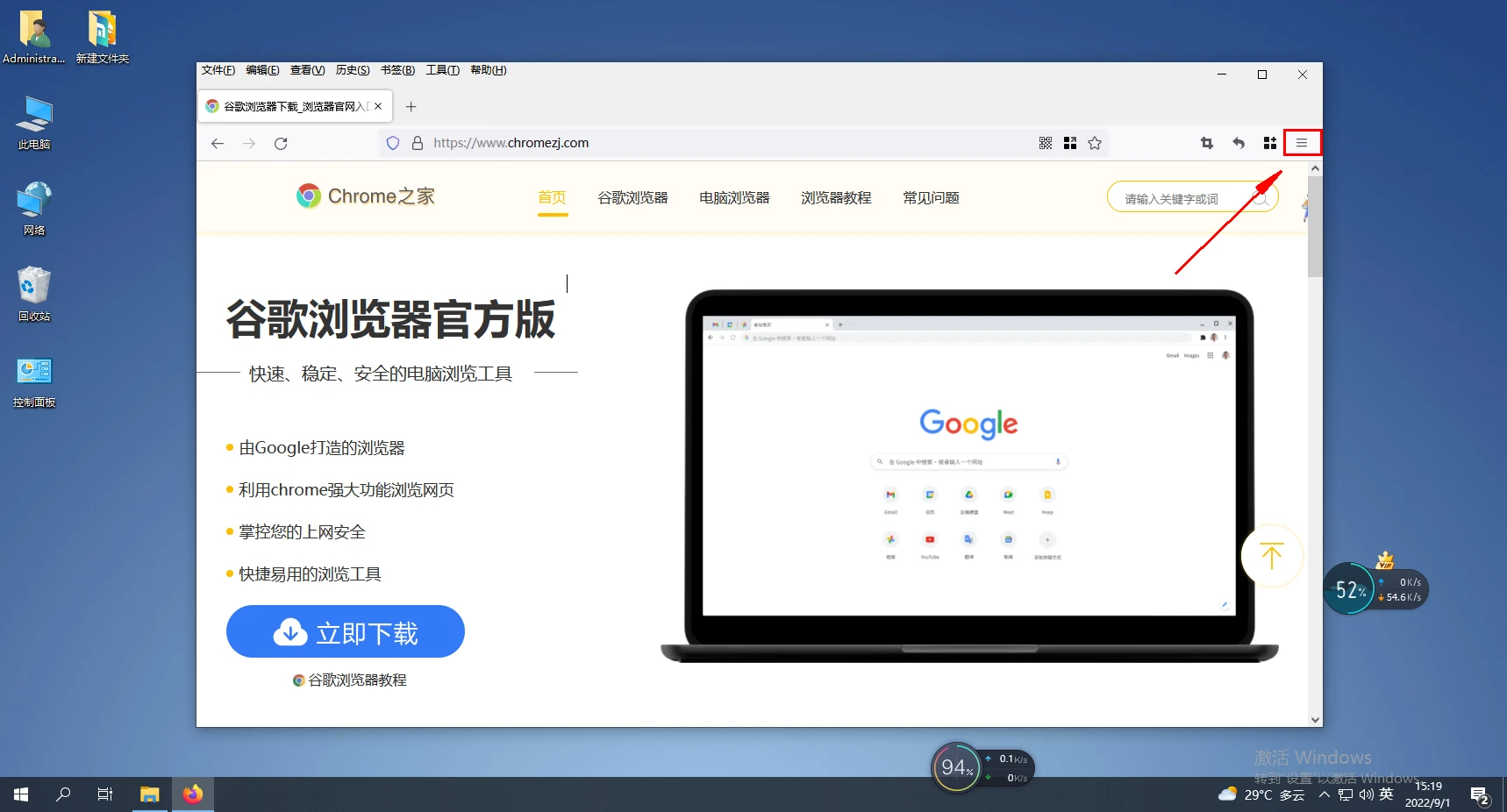The height and width of the screenshot is (812, 1507).
Task: Go to 首页 nav link
Action: coord(552,198)
